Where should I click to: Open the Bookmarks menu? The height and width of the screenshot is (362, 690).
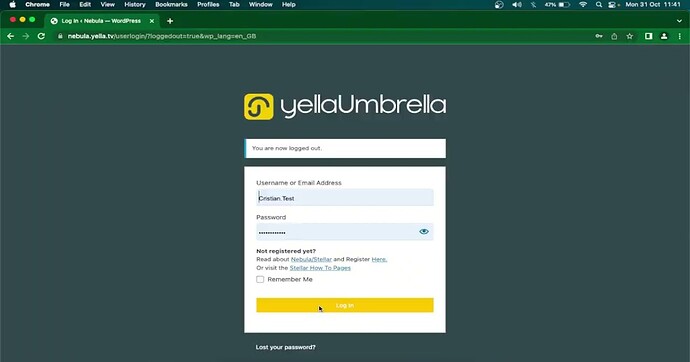click(x=171, y=4)
